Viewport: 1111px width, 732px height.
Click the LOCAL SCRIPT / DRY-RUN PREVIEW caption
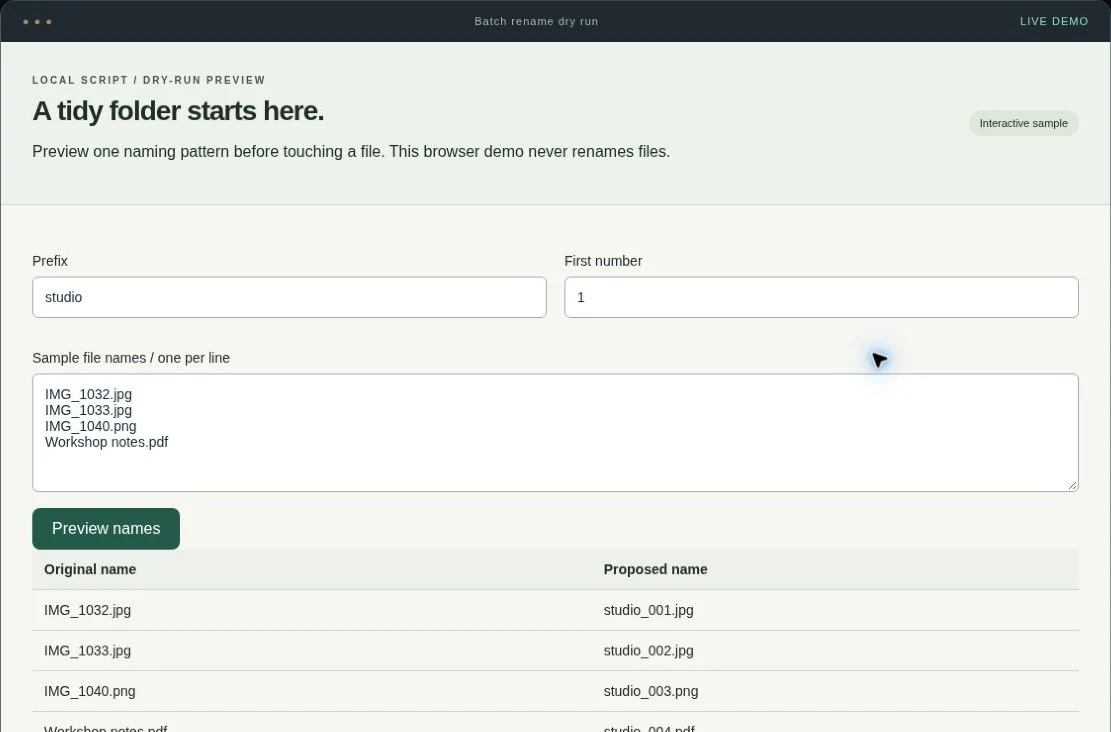149,80
